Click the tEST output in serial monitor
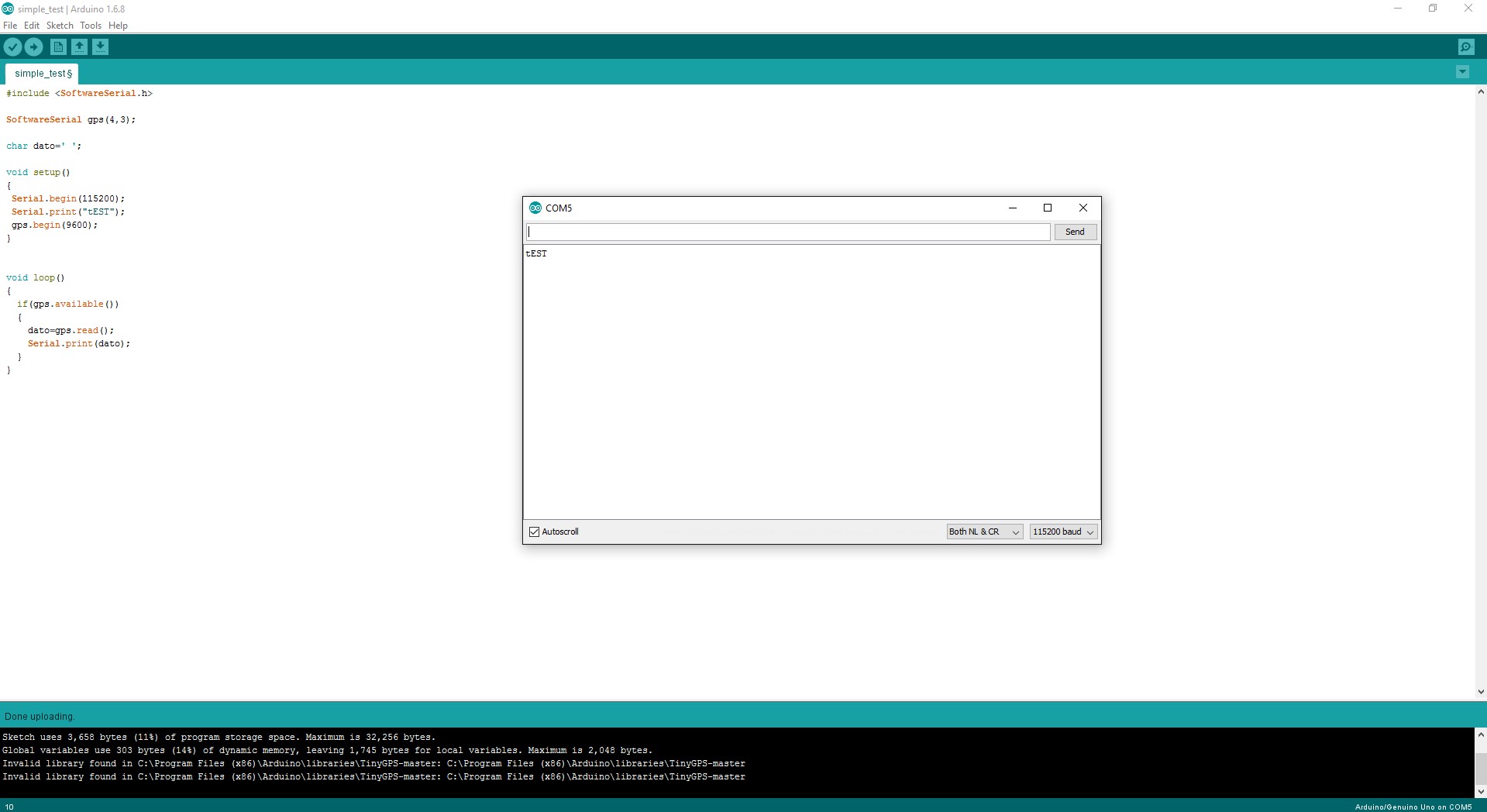 point(536,253)
